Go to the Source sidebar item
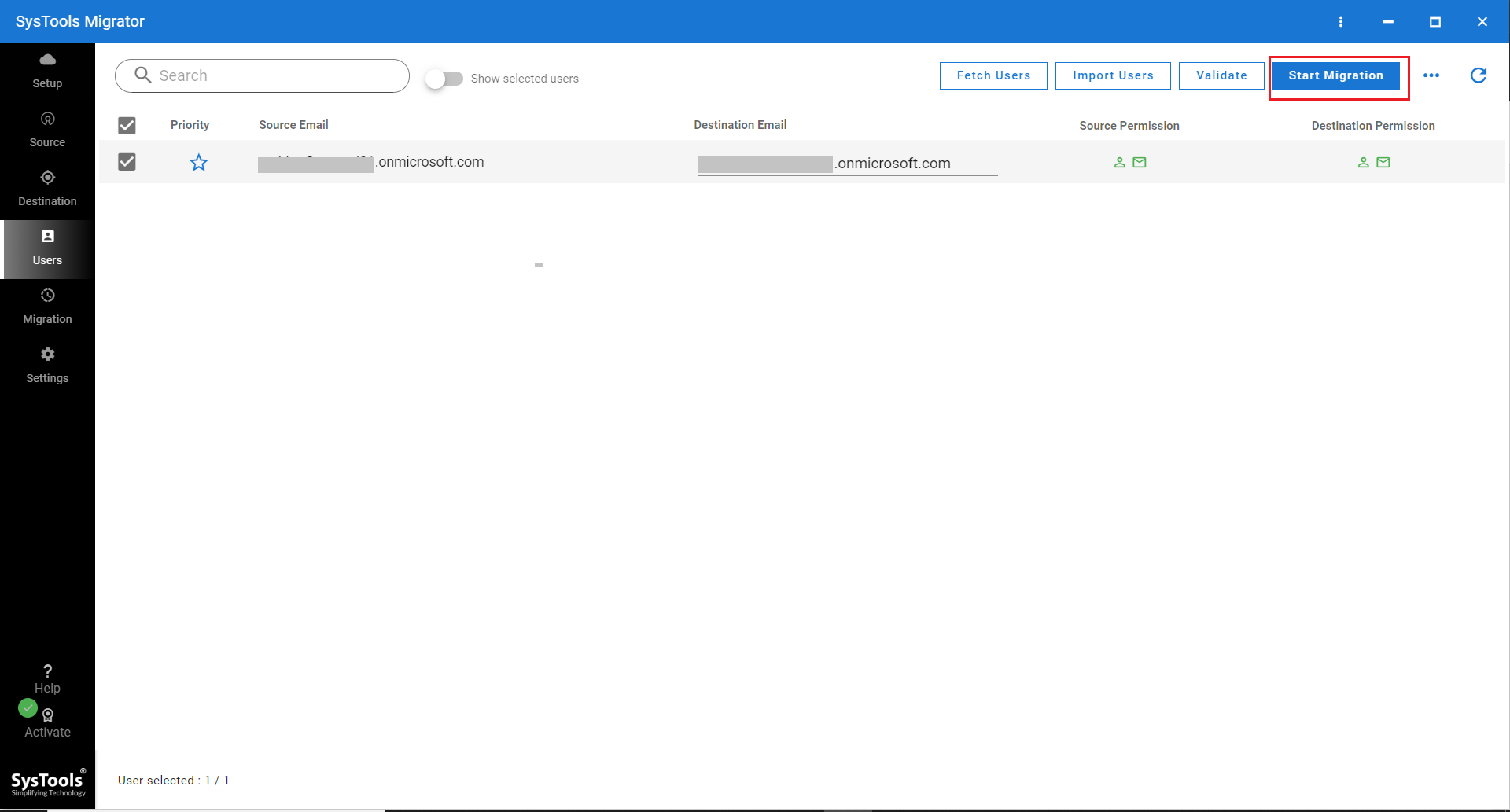The width and height of the screenshot is (1510, 812). (x=47, y=130)
